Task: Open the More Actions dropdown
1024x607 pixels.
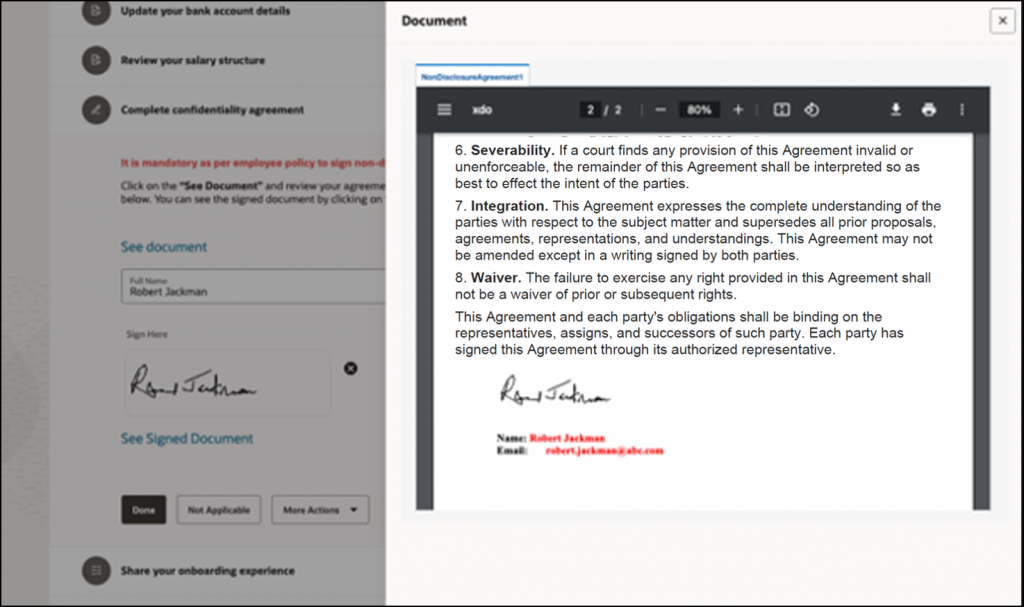Action: point(320,509)
